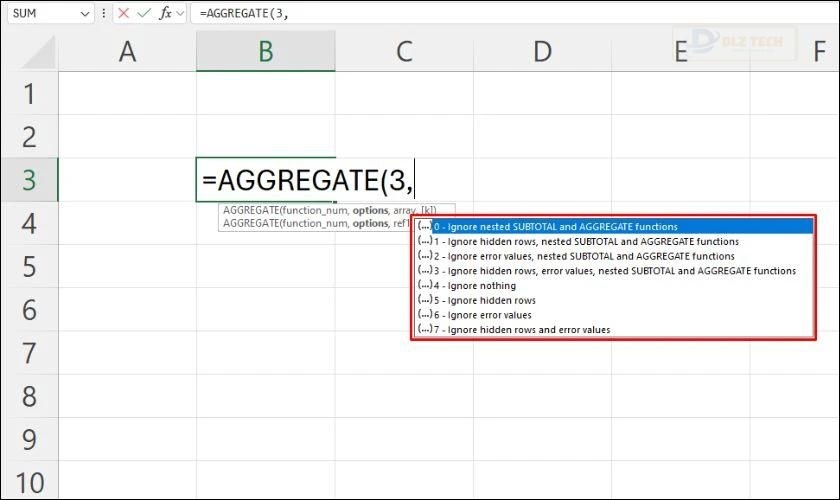Click cell B8
The height and width of the screenshot is (500, 840).
click(x=266, y=396)
